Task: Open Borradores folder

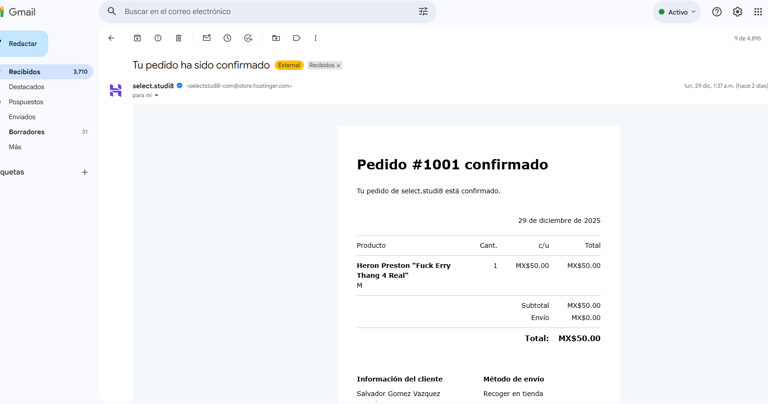Action: [x=26, y=132]
